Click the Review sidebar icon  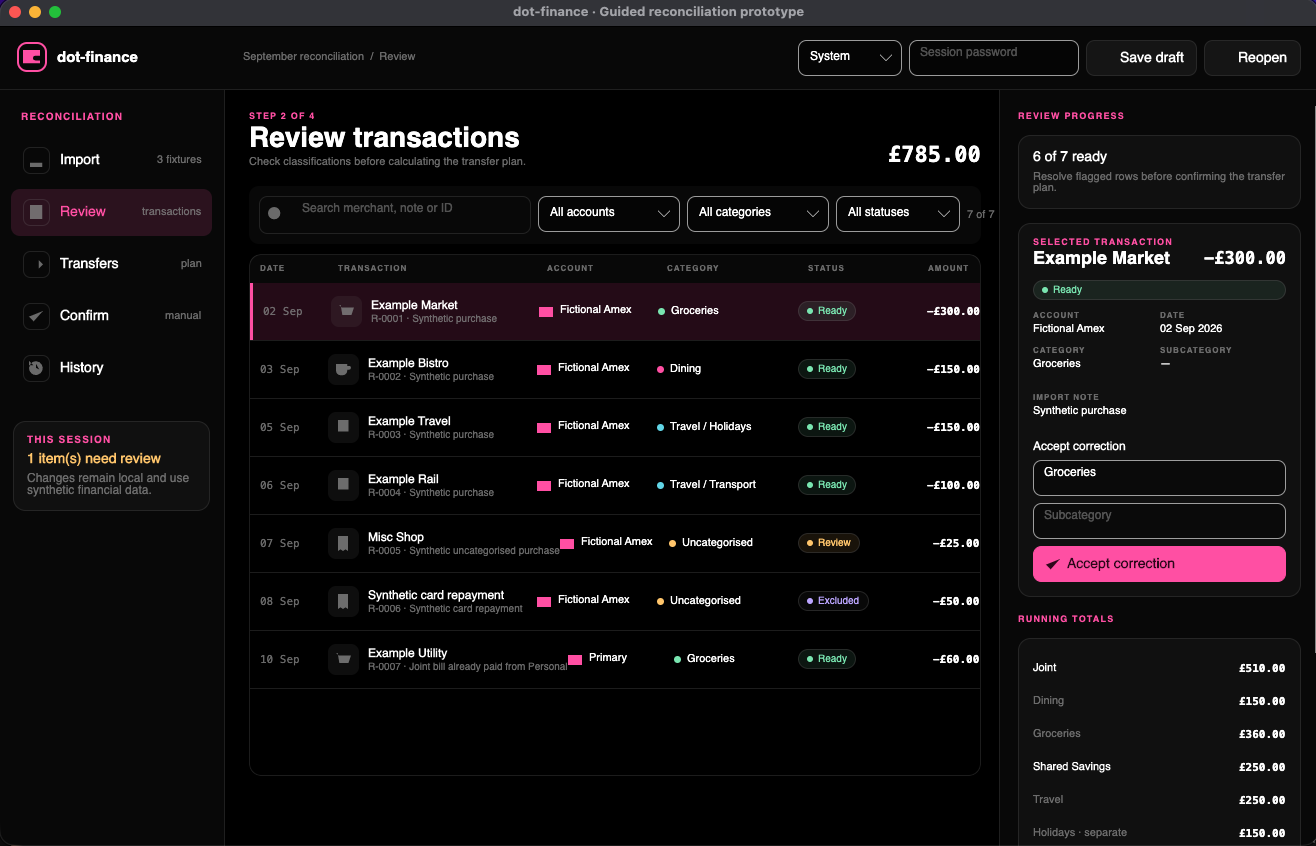[36, 212]
